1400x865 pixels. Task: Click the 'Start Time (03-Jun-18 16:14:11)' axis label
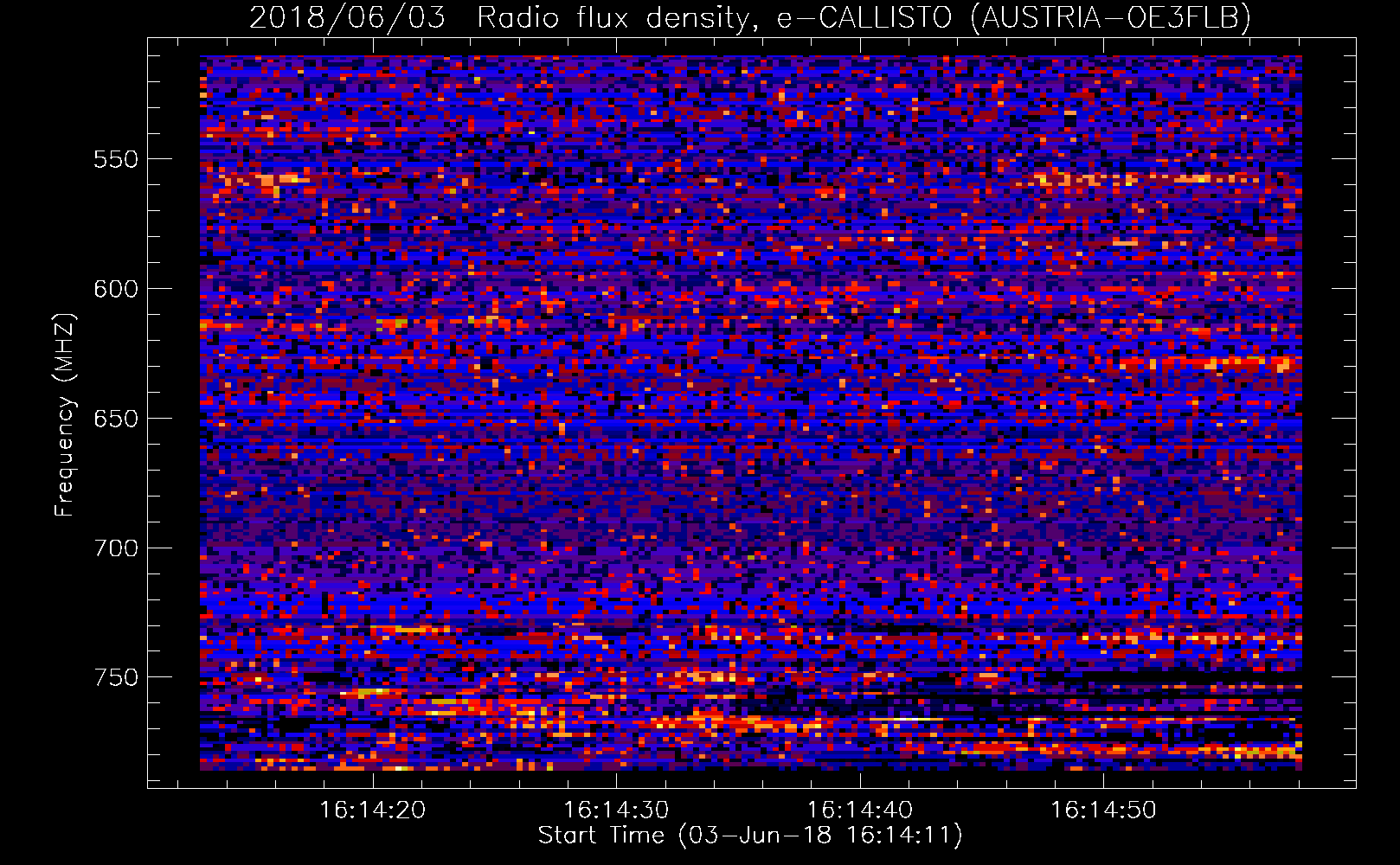click(750, 836)
